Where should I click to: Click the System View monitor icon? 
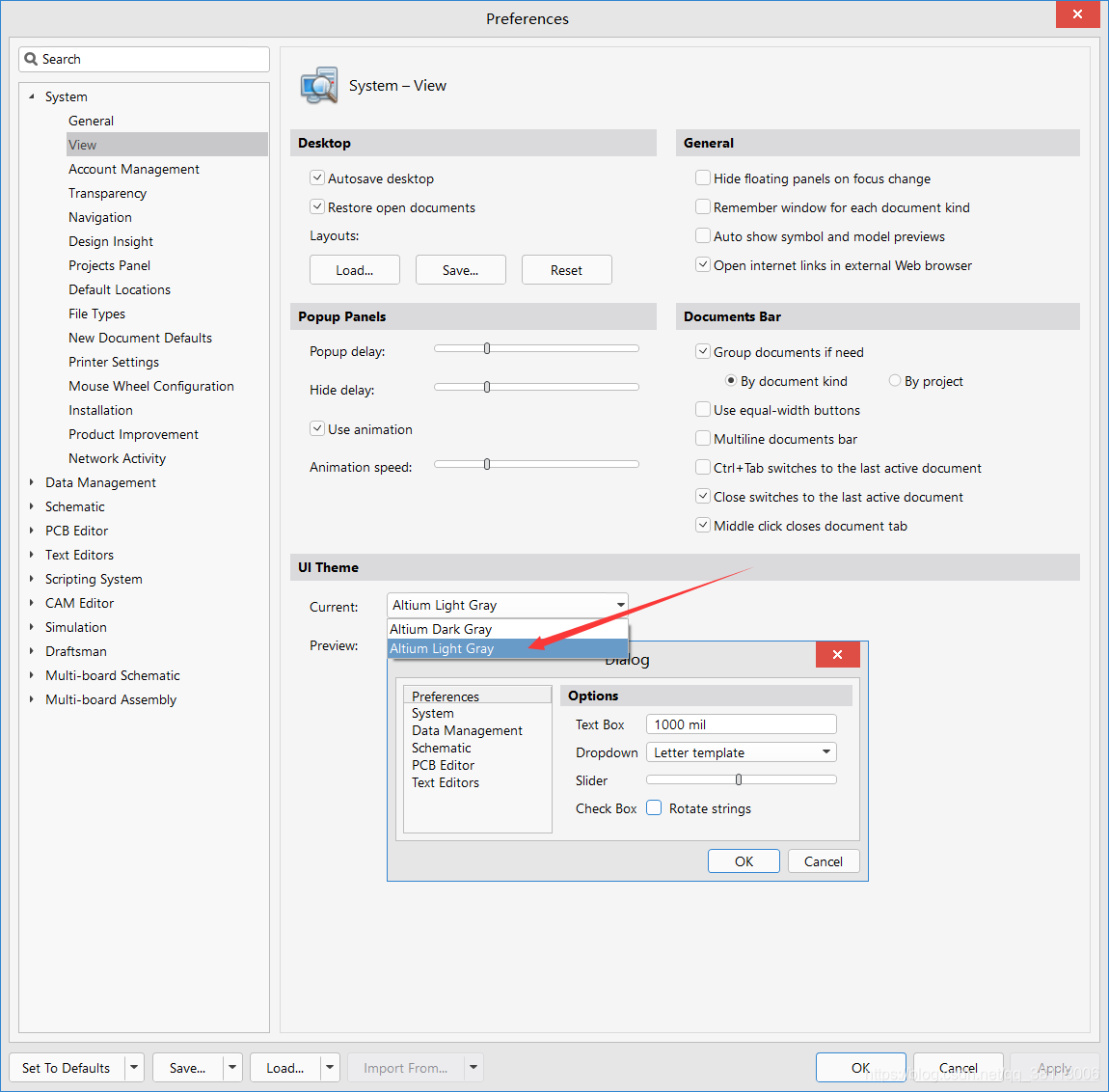click(x=319, y=86)
